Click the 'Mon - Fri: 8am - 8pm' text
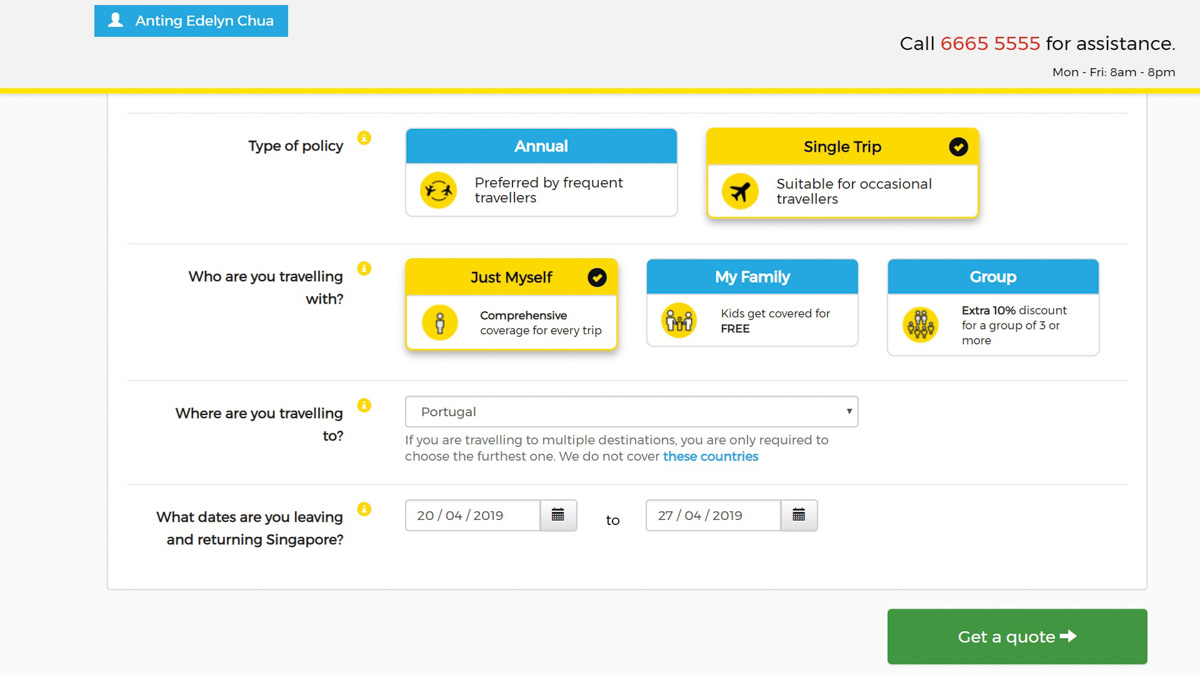1200x675 pixels. click(x=1113, y=72)
